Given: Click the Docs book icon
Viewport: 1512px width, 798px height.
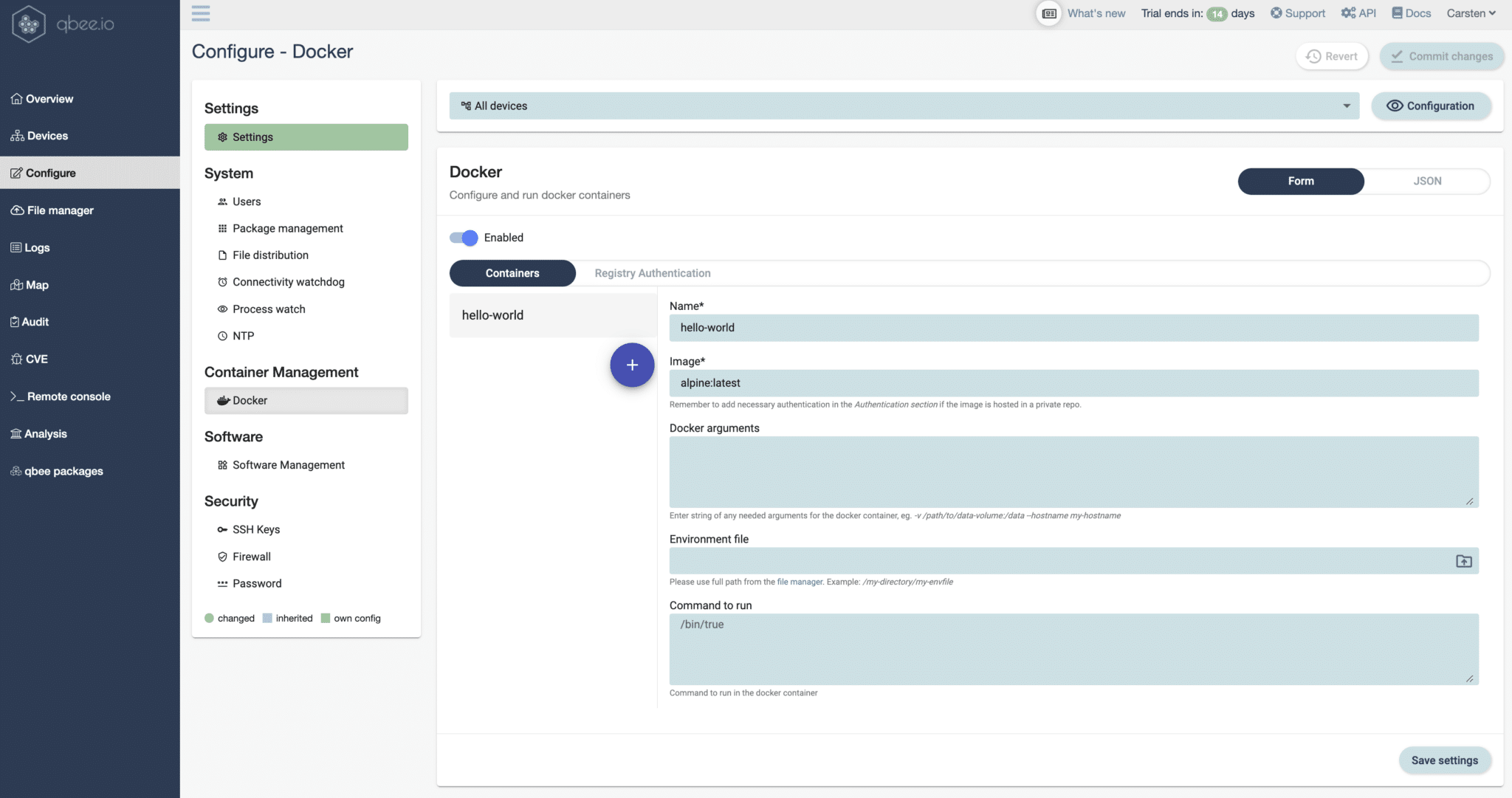Looking at the screenshot, I should (x=1397, y=13).
